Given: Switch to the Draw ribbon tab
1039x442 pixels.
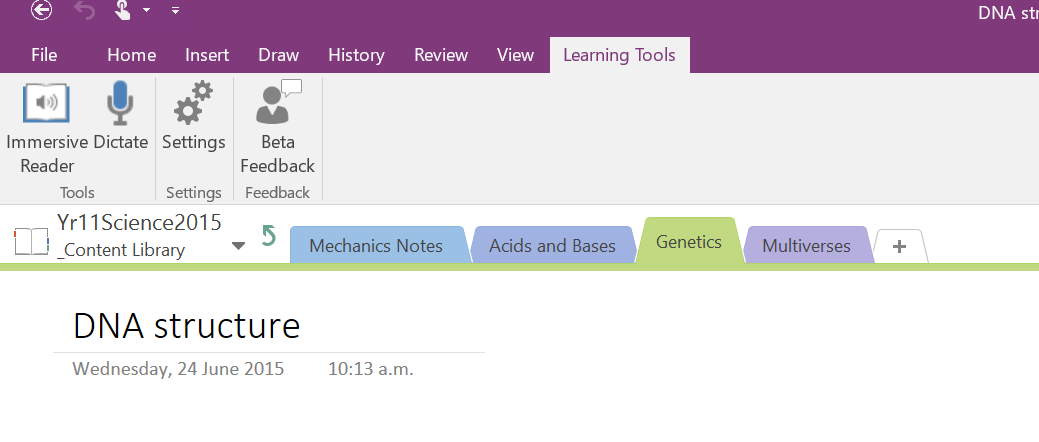Looking at the screenshot, I should (x=278, y=55).
